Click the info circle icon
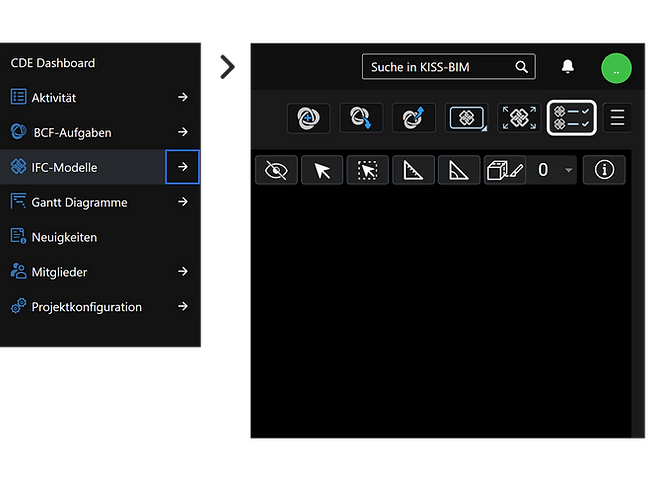The image size is (658, 481). pyautogui.click(x=604, y=170)
